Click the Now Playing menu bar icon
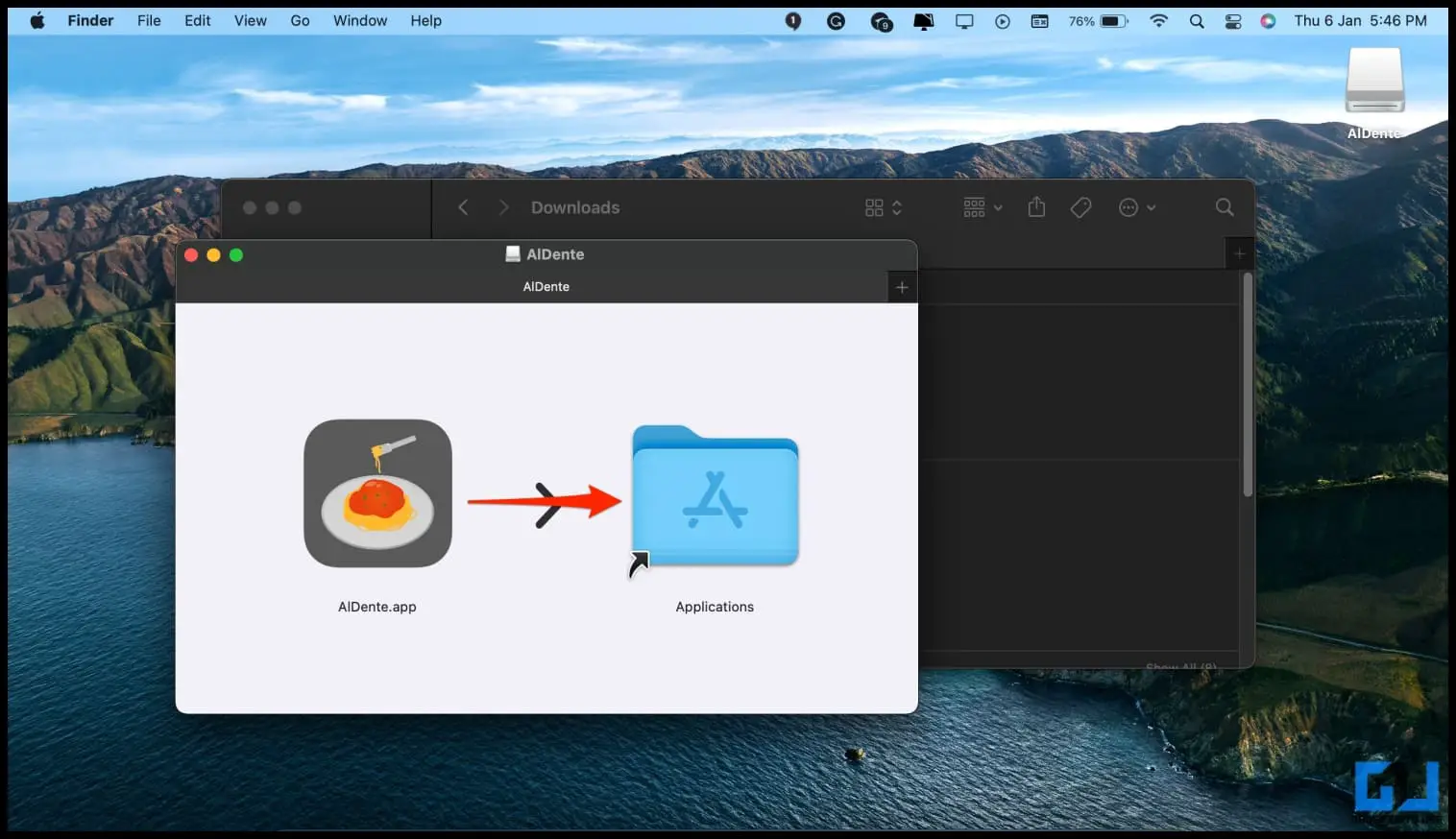 1003,20
